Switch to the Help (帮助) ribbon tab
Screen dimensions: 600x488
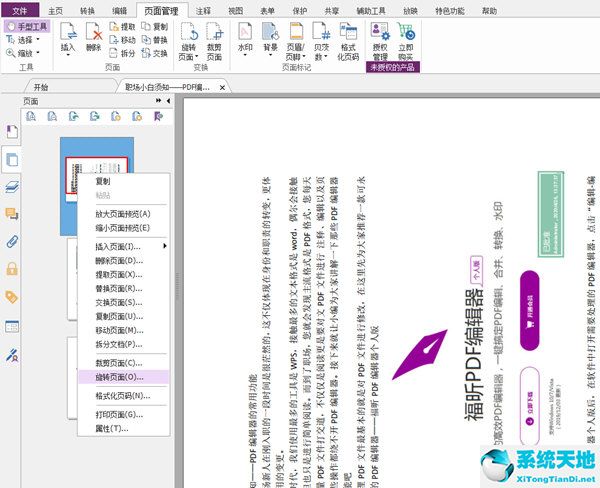tap(489, 11)
